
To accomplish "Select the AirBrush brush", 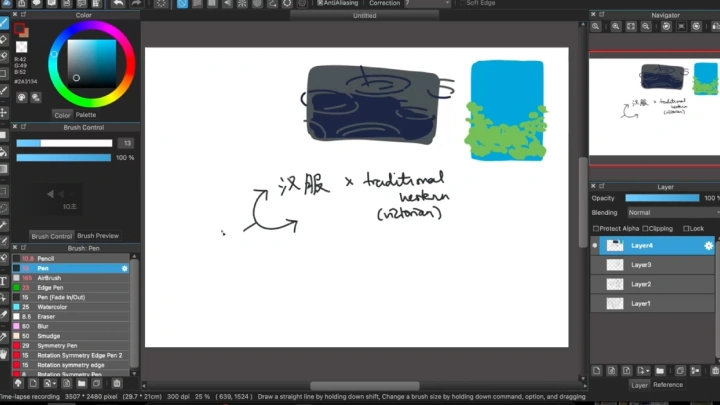I will [71, 278].
